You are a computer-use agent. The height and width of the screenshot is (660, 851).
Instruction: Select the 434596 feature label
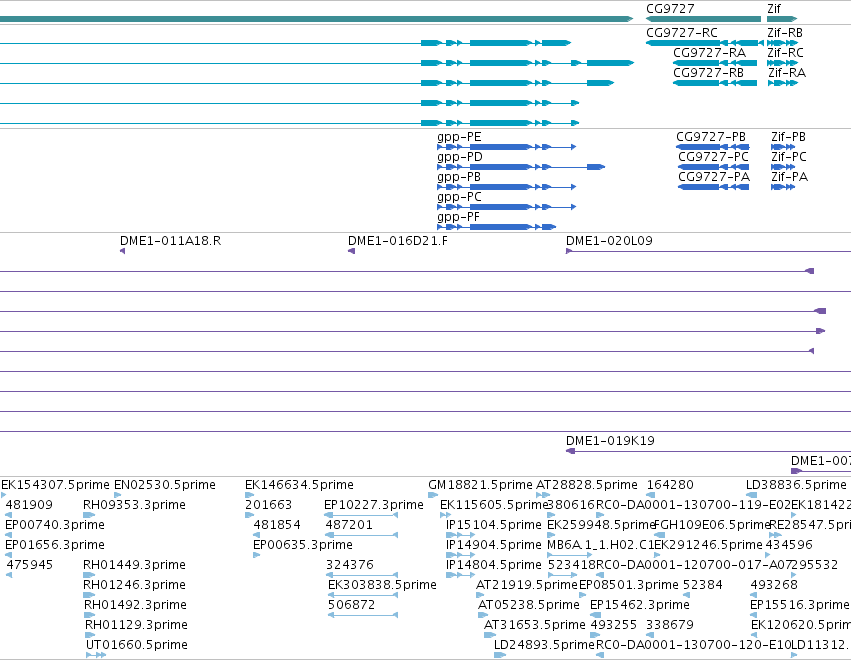789,545
